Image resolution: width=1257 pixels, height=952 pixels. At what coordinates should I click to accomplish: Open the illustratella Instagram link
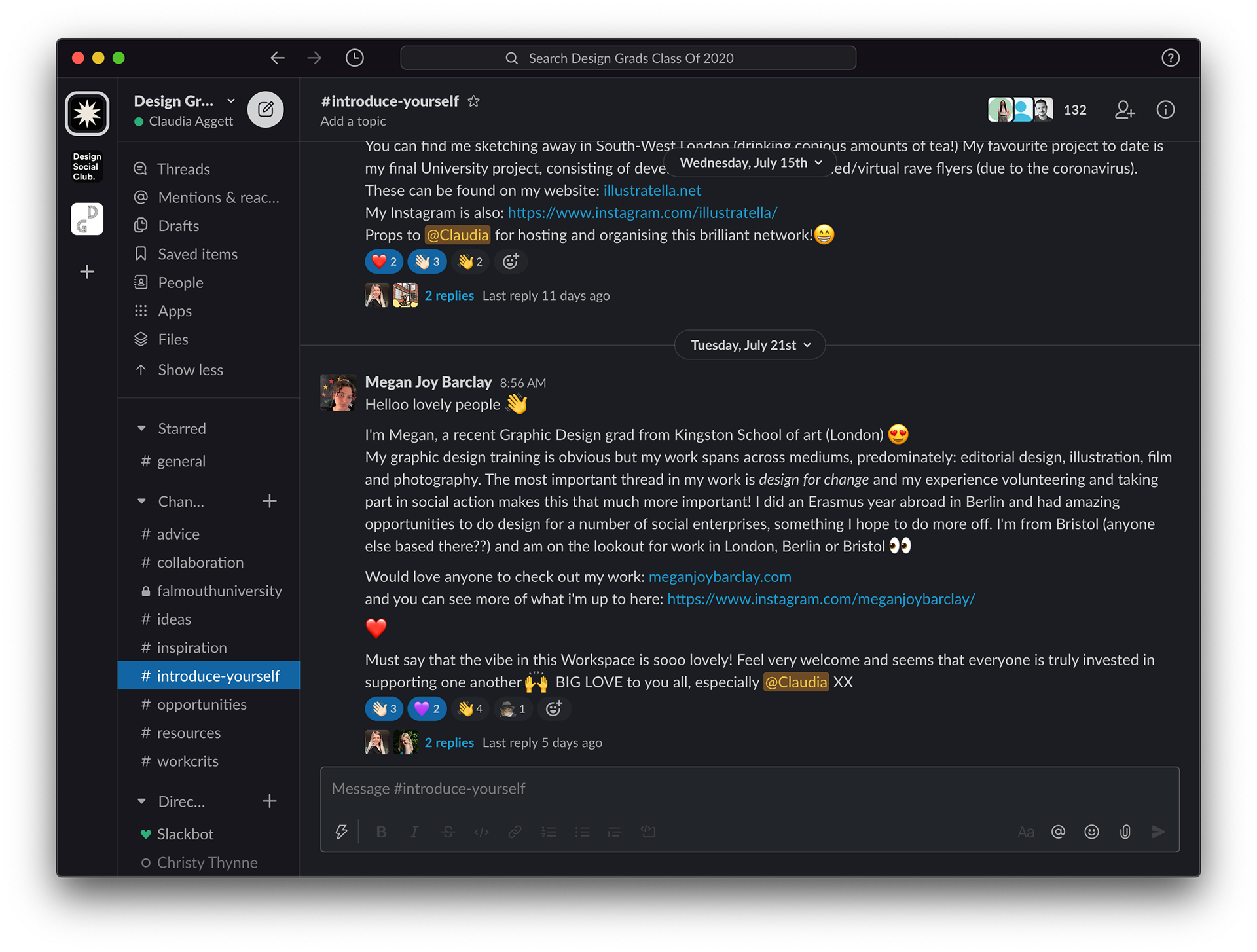point(642,213)
